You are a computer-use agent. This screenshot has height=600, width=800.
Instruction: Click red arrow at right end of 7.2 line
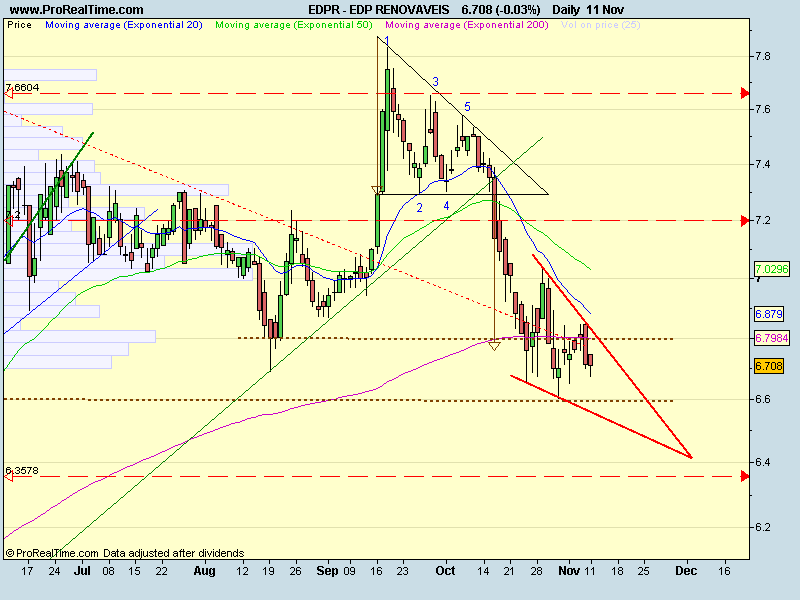[745, 220]
